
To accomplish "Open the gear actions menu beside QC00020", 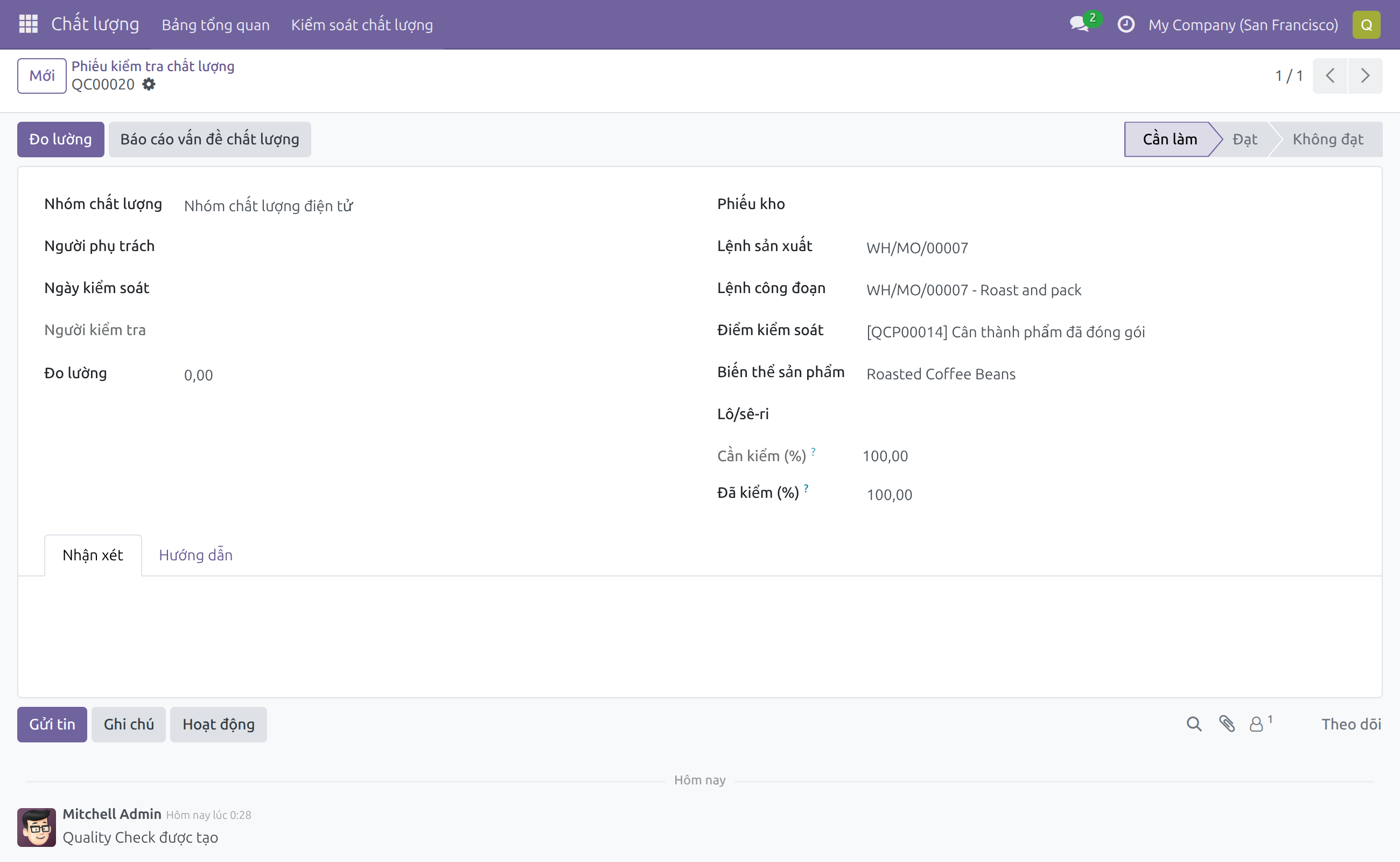I will [149, 85].
